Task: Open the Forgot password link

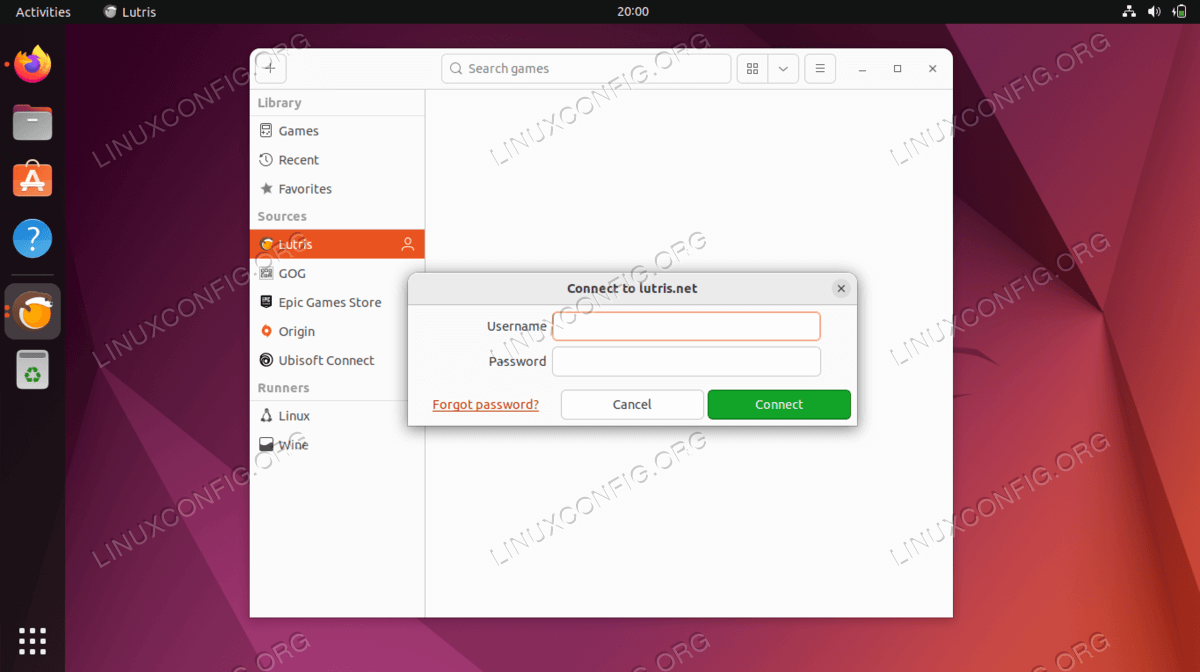Action: tap(486, 405)
